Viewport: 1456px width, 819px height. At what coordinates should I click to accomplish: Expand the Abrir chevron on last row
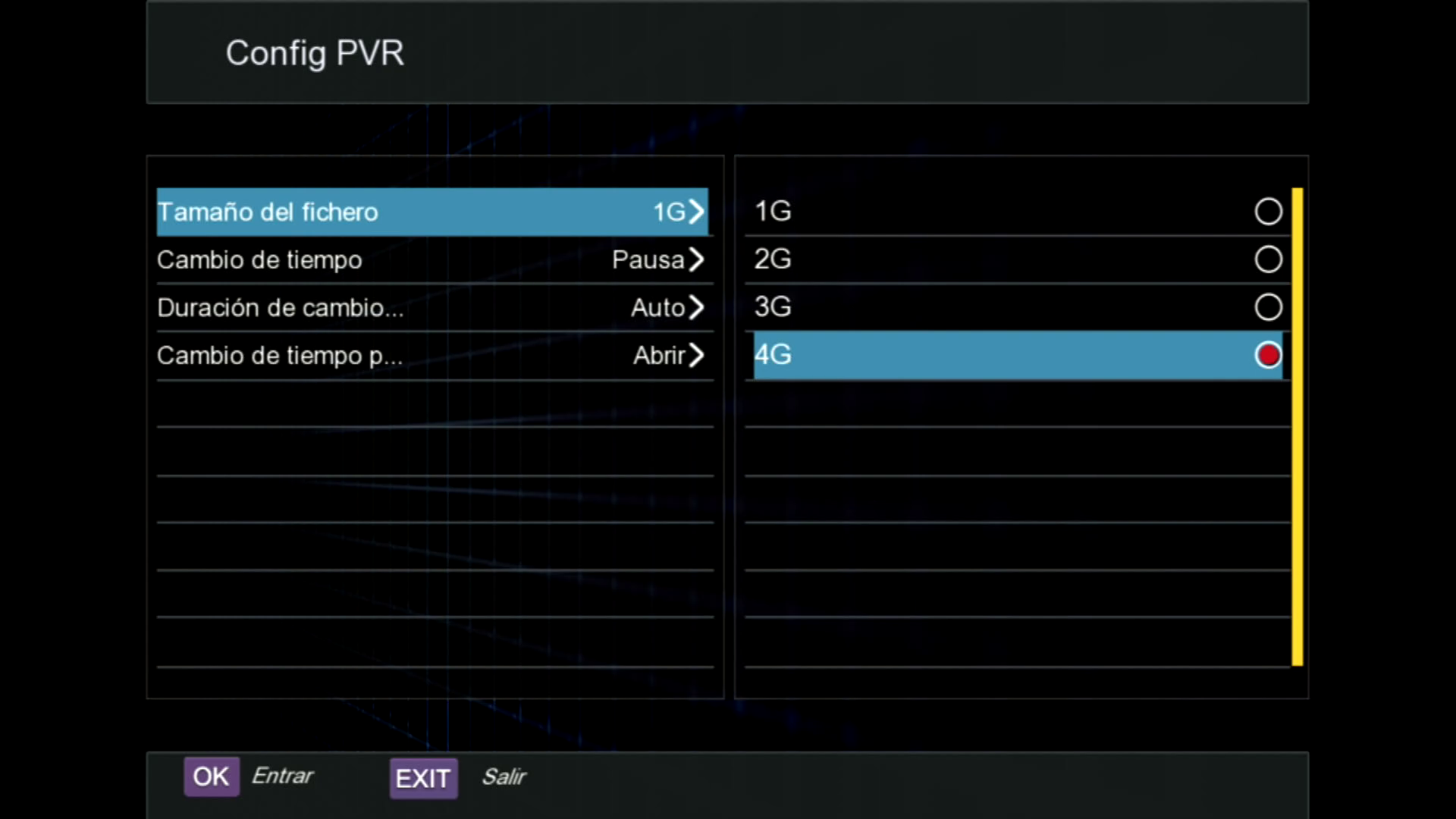696,355
